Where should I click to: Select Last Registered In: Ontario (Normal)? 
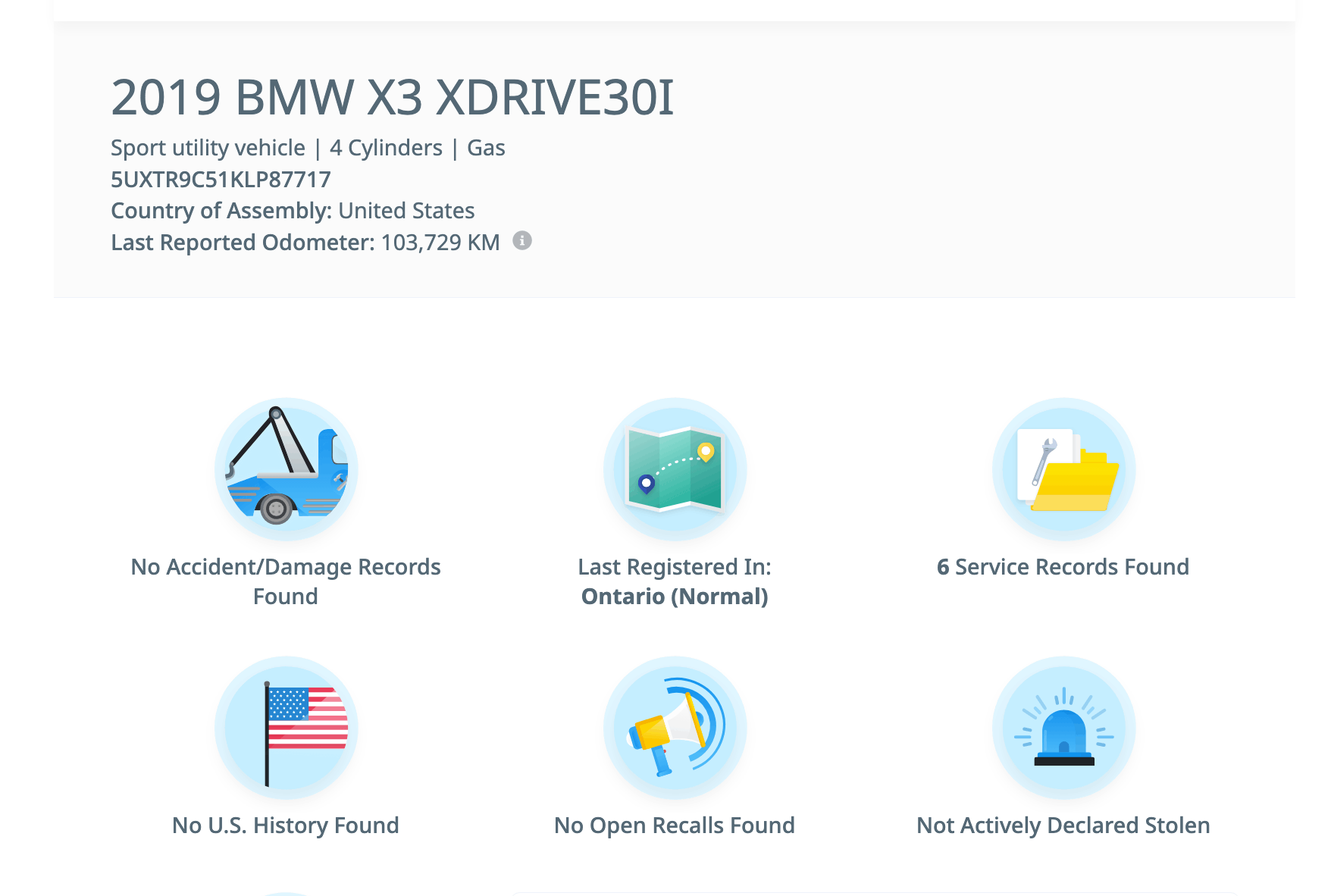[675, 581]
